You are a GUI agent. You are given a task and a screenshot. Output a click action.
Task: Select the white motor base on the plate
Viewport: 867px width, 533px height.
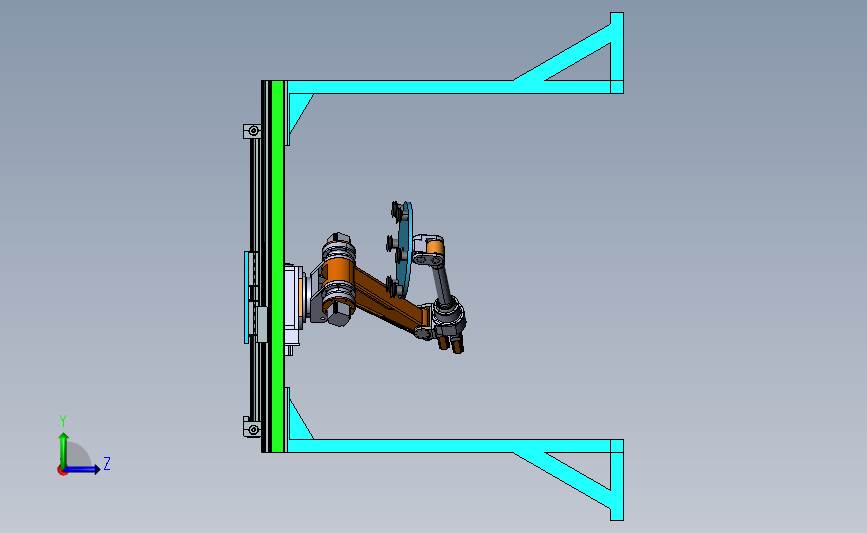[x=294, y=305]
